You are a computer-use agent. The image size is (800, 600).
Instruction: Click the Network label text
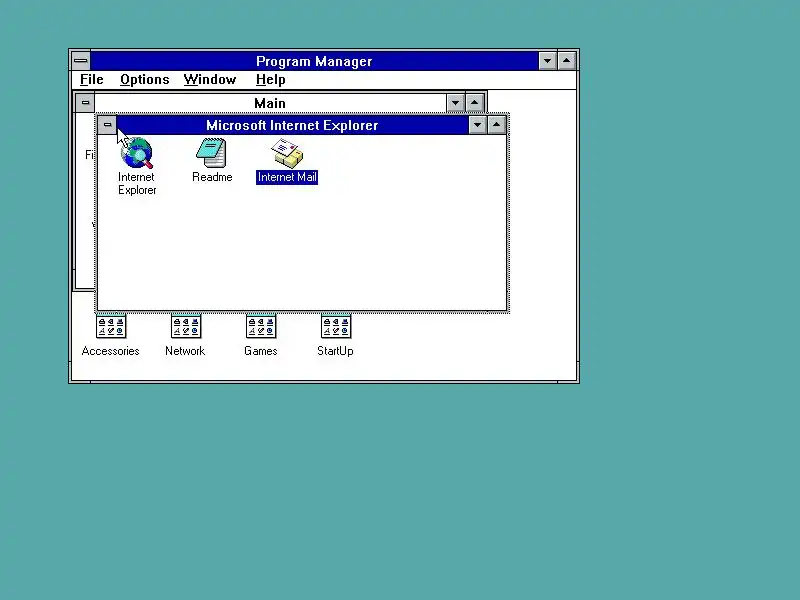pos(185,351)
